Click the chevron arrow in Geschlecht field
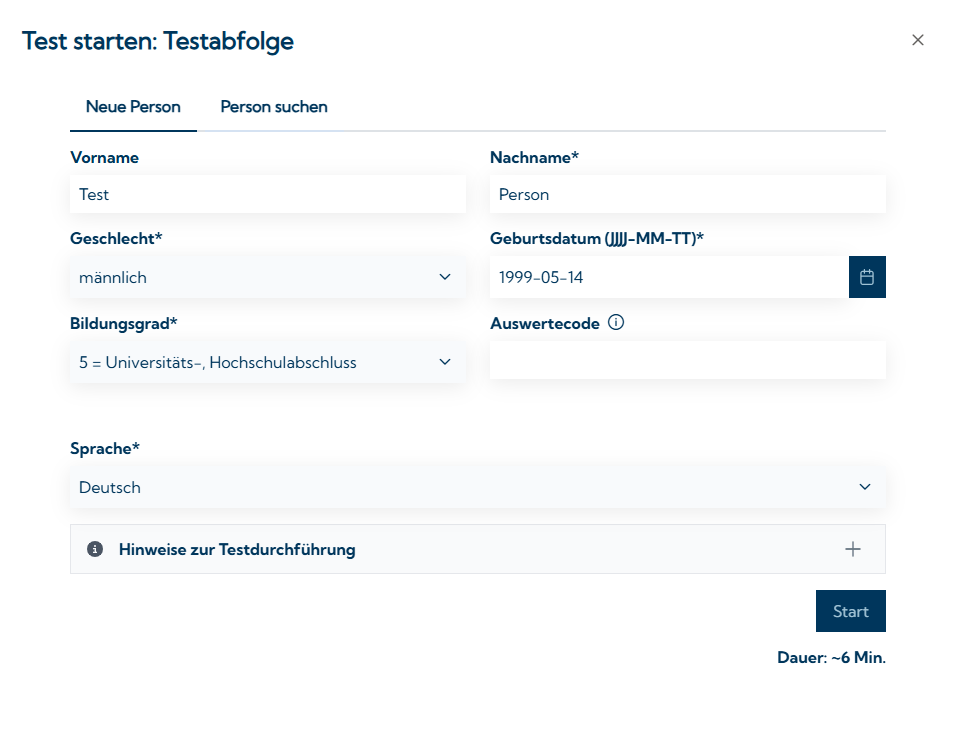Screen dimensions: 957x729 coord(445,277)
